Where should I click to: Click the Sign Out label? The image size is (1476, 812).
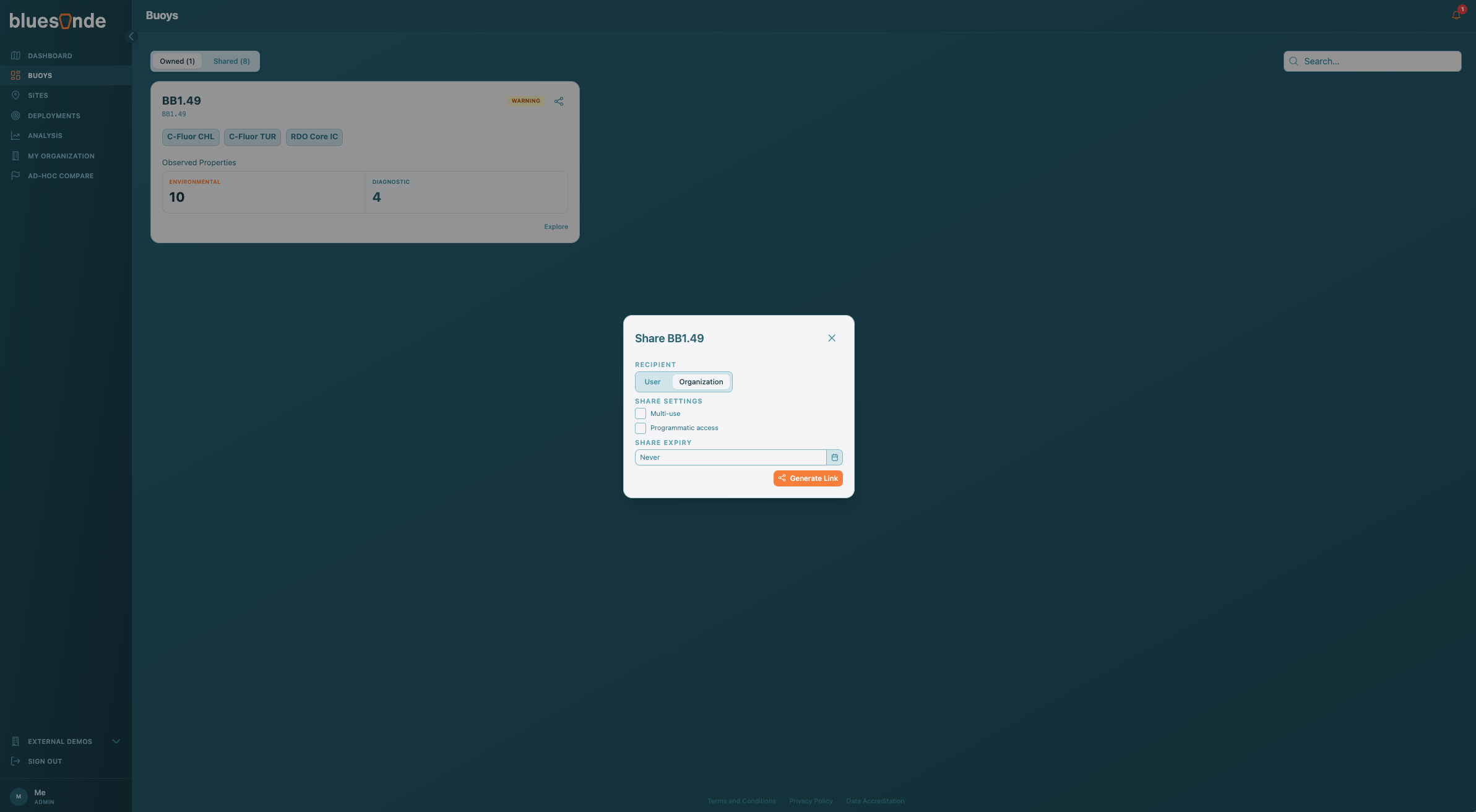[45, 761]
